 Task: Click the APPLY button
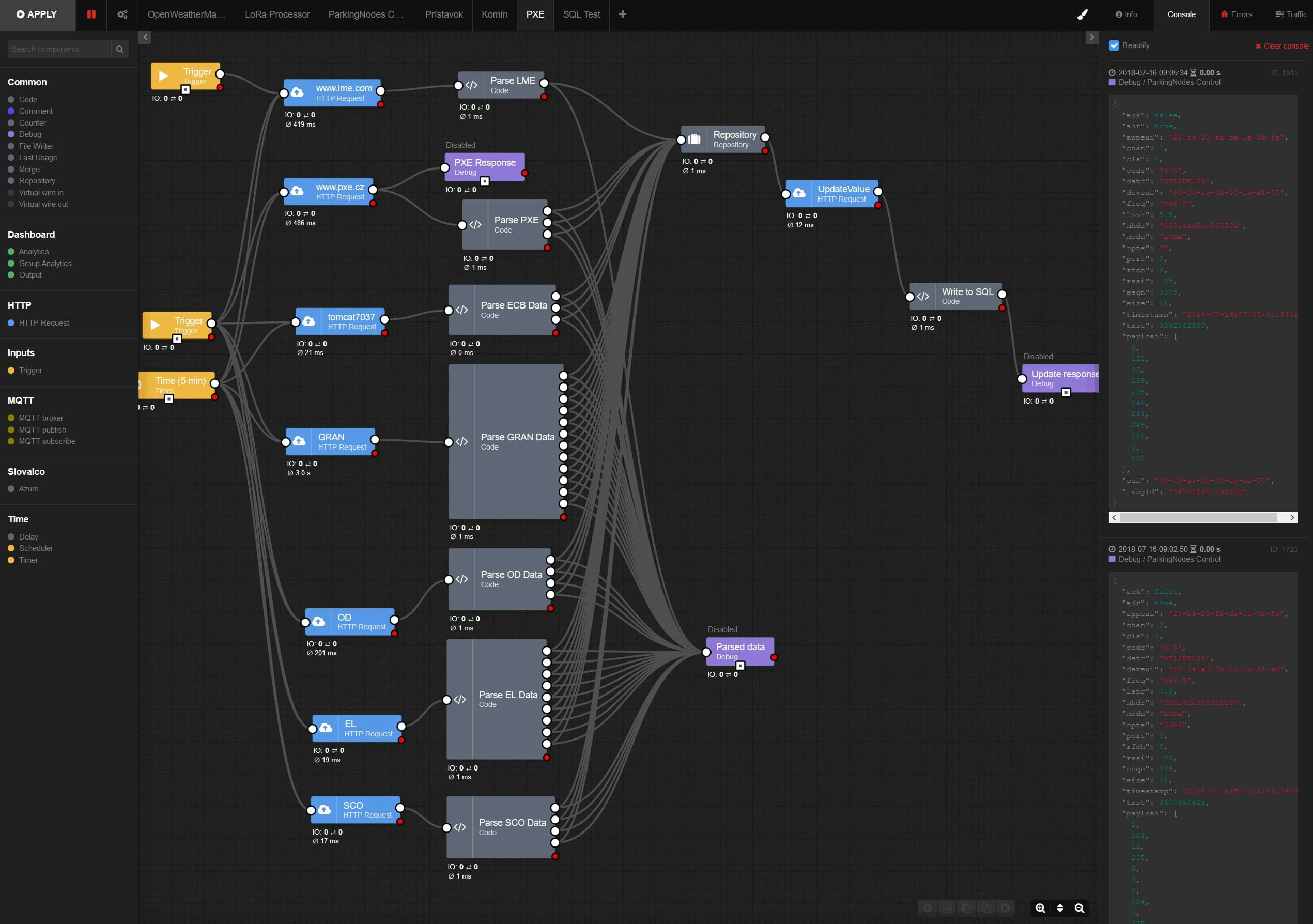(x=37, y=14)
